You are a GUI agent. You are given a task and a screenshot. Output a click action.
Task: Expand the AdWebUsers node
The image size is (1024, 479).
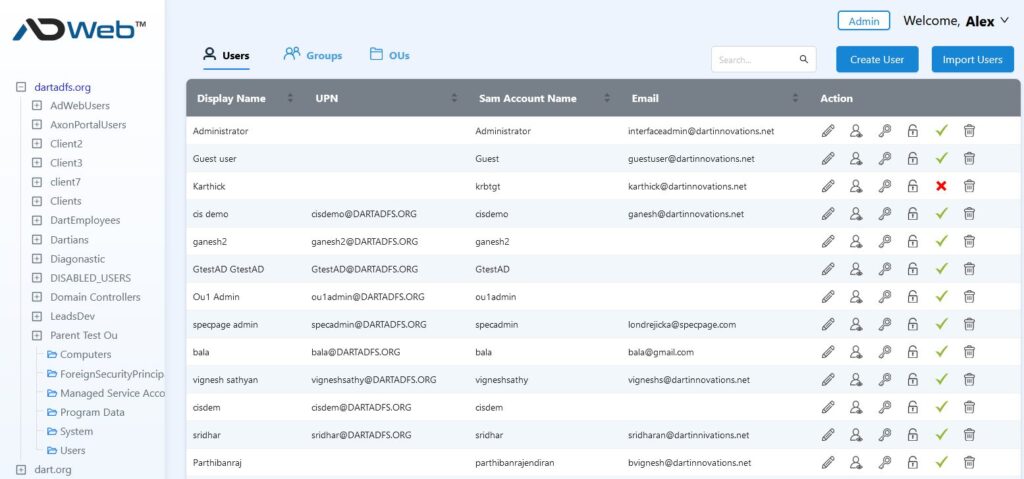point(37,106)
